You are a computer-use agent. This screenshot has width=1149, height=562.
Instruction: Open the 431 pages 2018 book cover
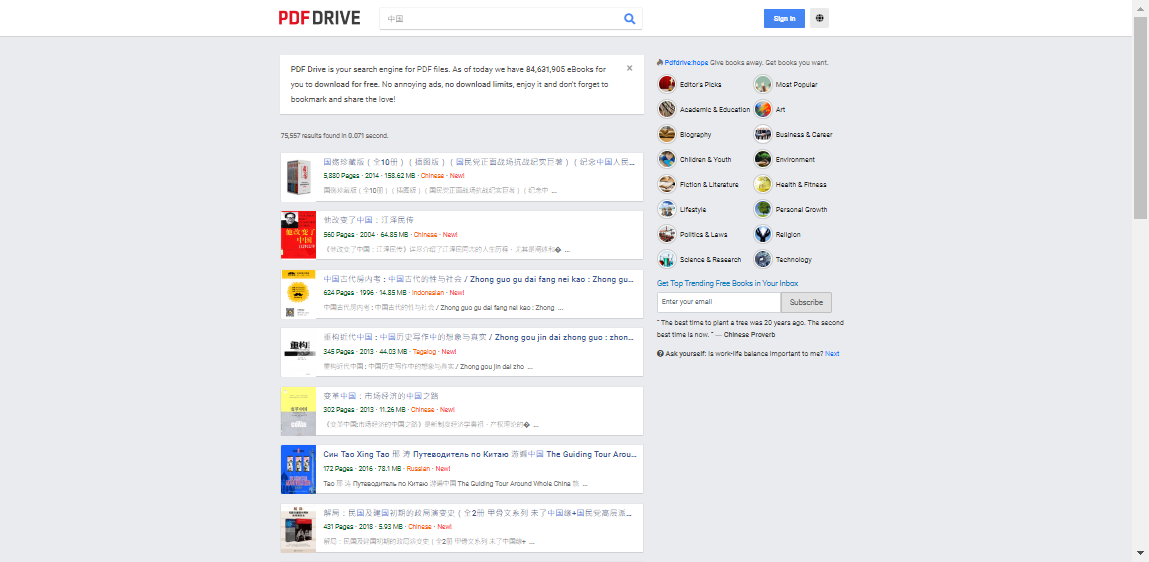tap(298, 528)
